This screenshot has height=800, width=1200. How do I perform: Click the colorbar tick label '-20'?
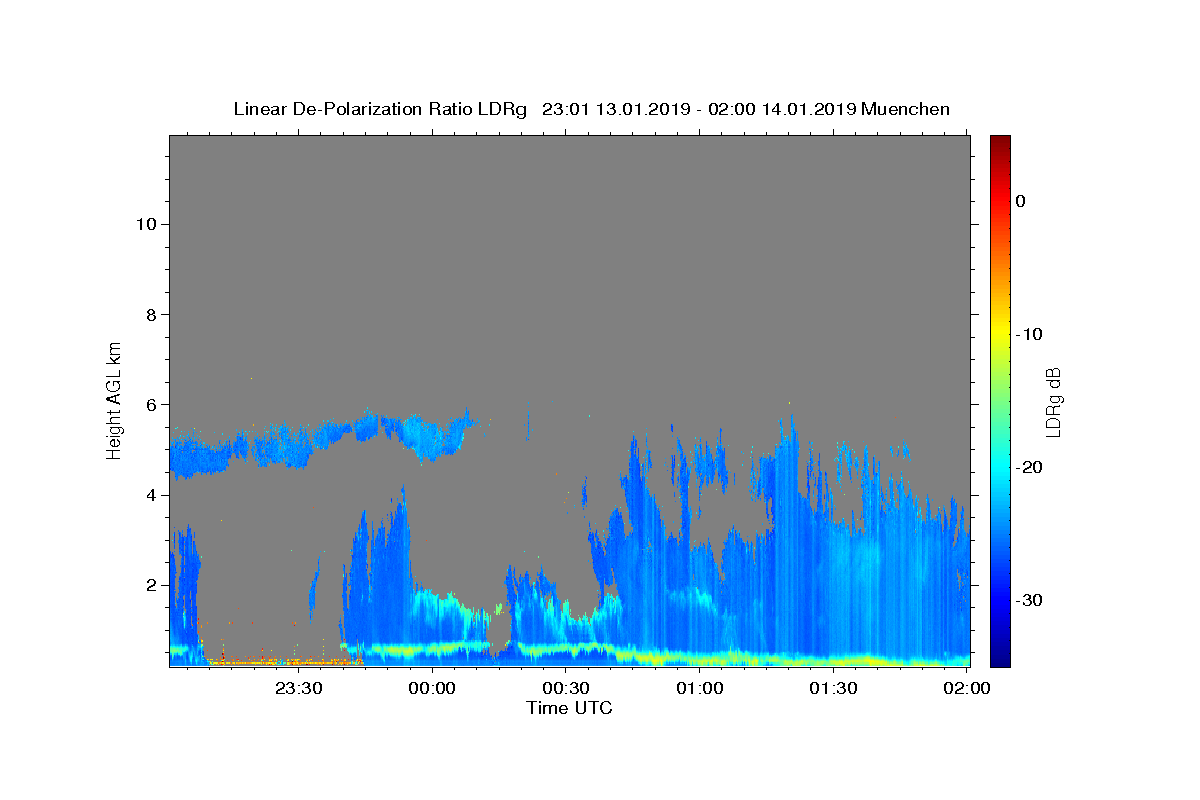1030,467
